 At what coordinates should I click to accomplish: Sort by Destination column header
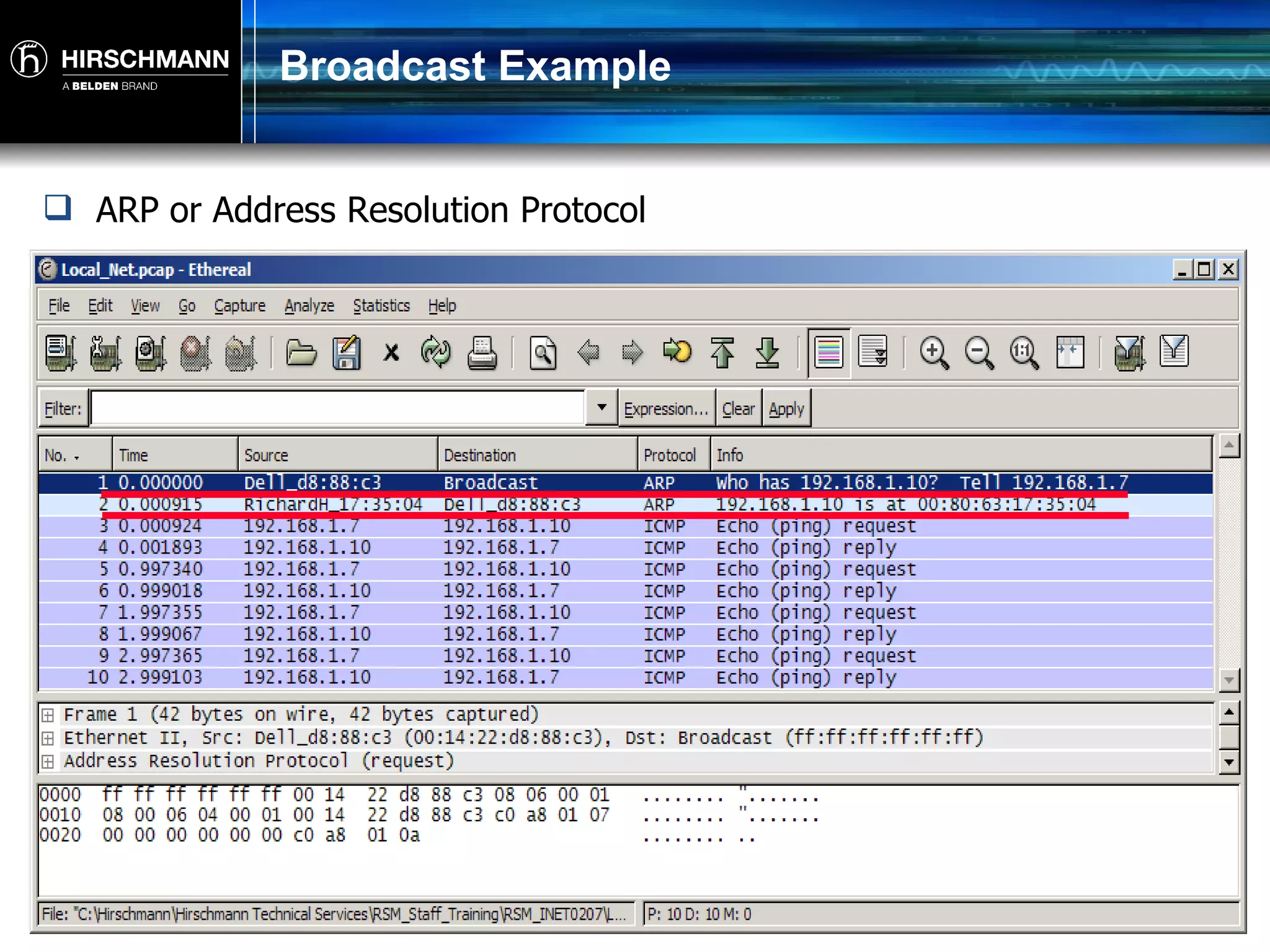coord(537,455)
